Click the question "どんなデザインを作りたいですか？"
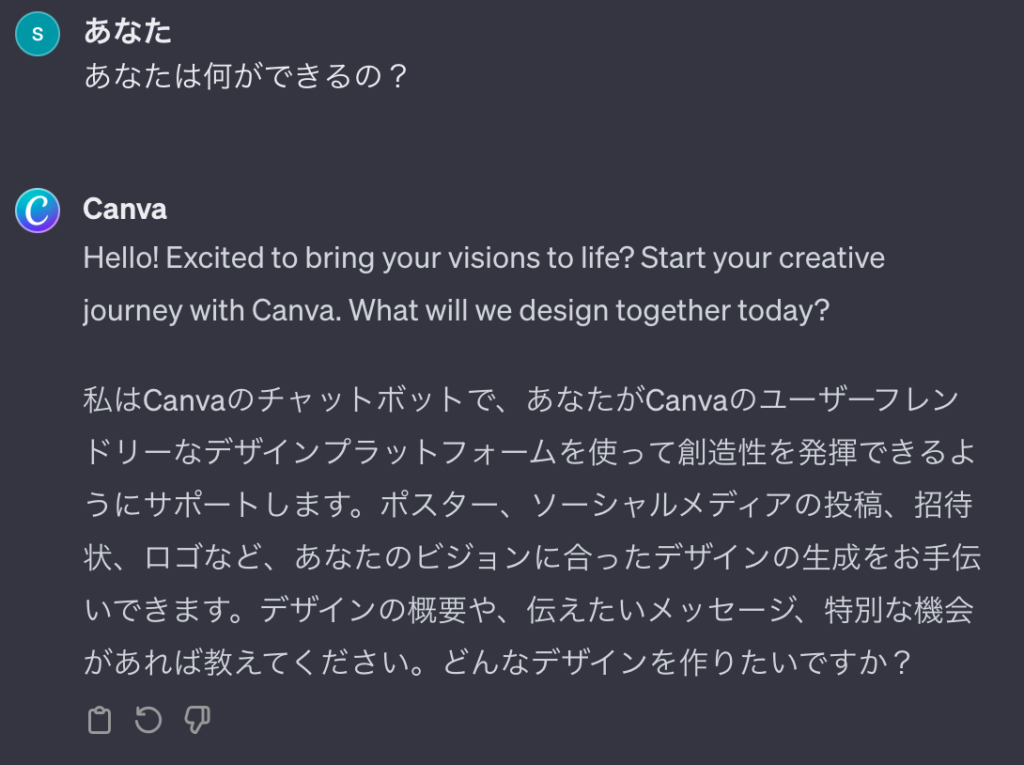Screen dimensions: 1024x765 [710, 662]
